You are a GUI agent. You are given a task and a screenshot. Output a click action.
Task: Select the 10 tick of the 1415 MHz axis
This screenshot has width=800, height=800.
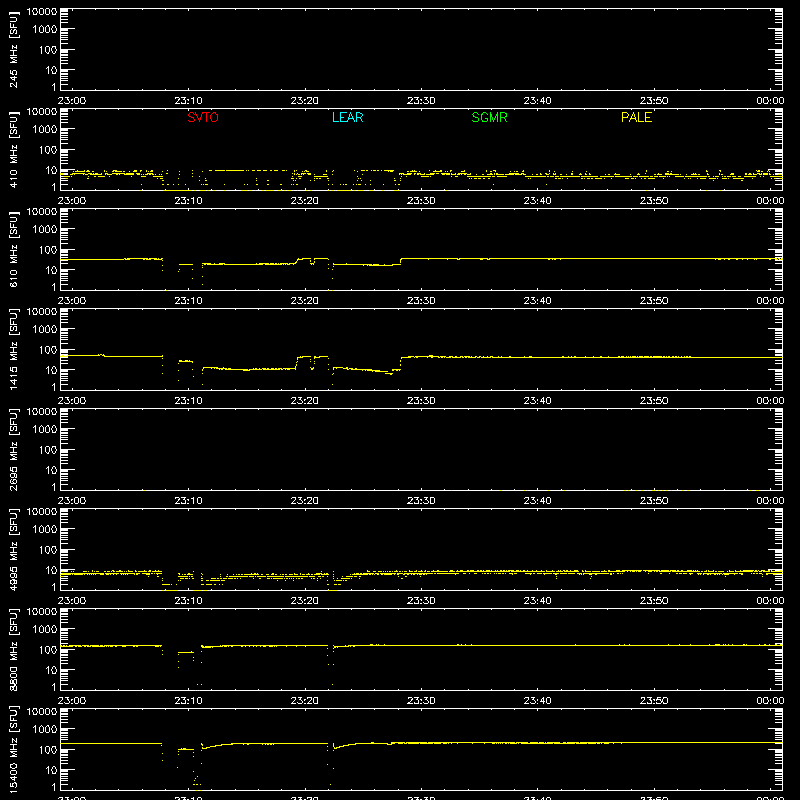pyautogui.click(x=52, y=370)
